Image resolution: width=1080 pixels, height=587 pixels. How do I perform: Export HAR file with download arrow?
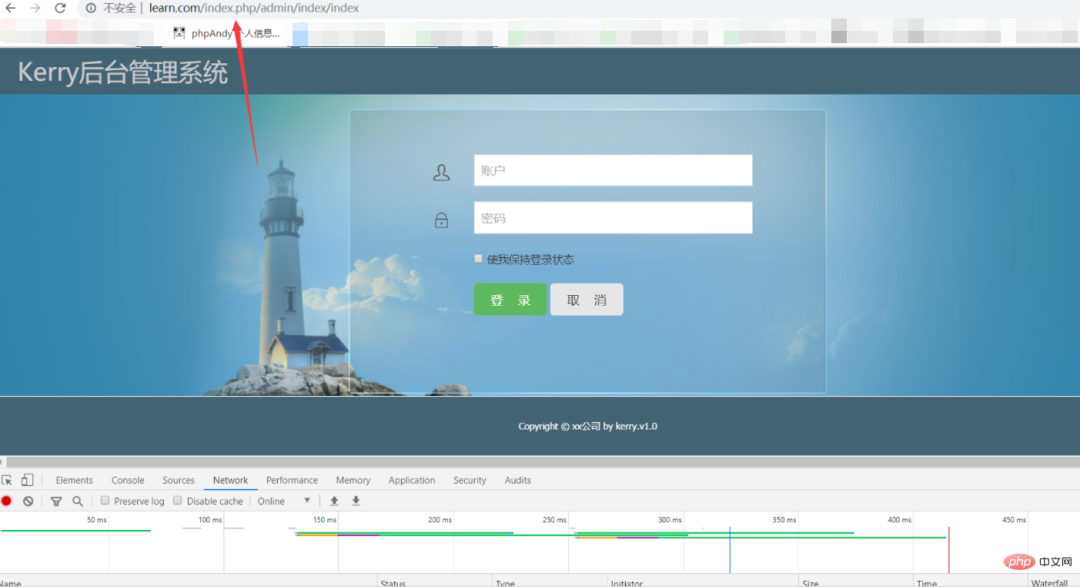pyautogui.click(x=355, y=501)
